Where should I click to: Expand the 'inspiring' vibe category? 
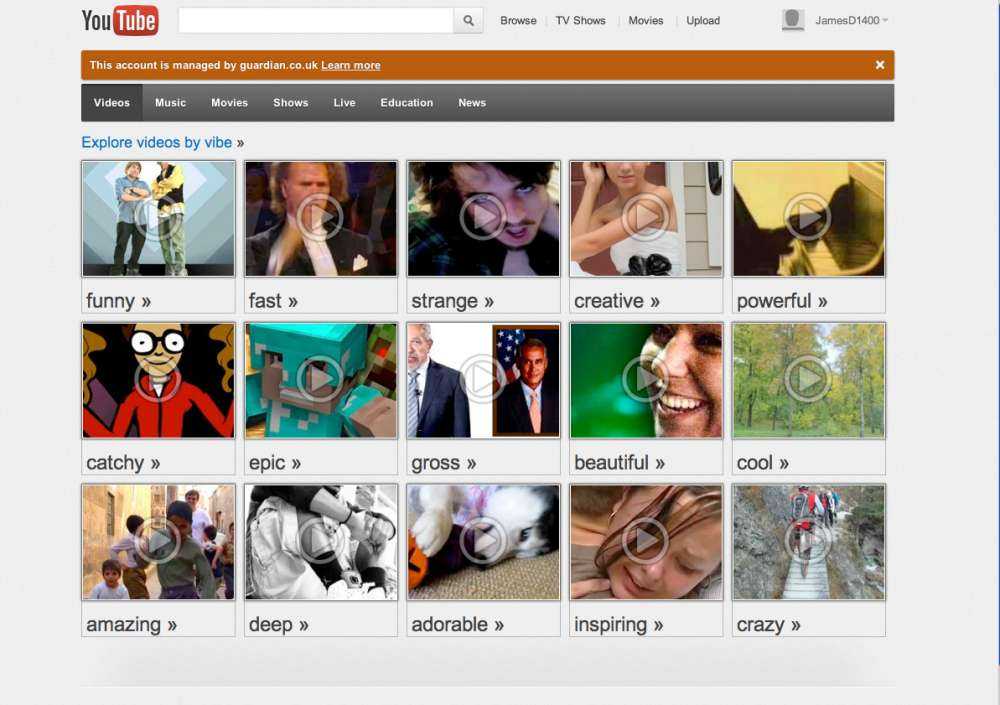click(617, 625)
